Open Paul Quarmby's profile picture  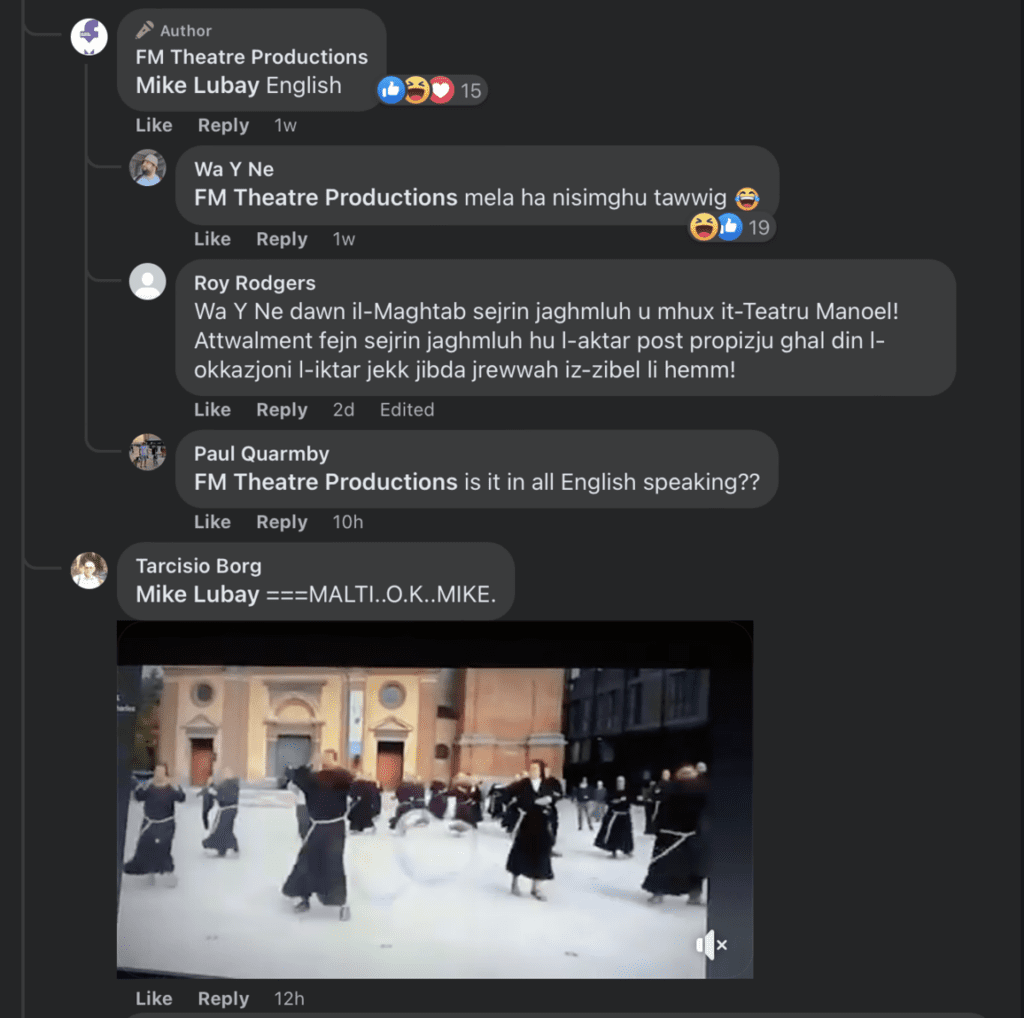coord(148,452)
